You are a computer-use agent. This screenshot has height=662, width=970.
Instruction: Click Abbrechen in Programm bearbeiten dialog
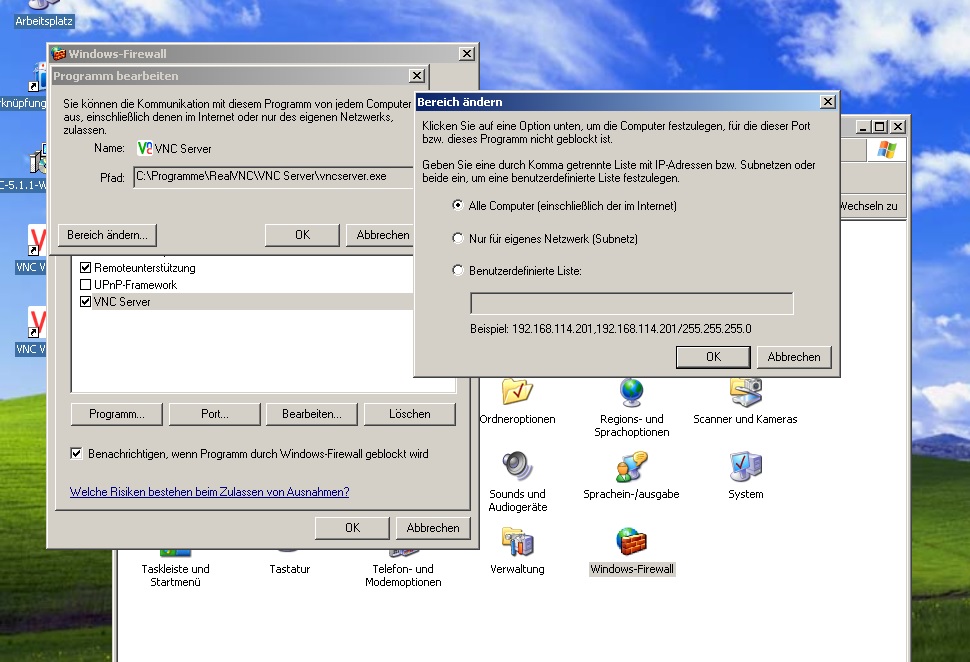click(x=380, y=235)
